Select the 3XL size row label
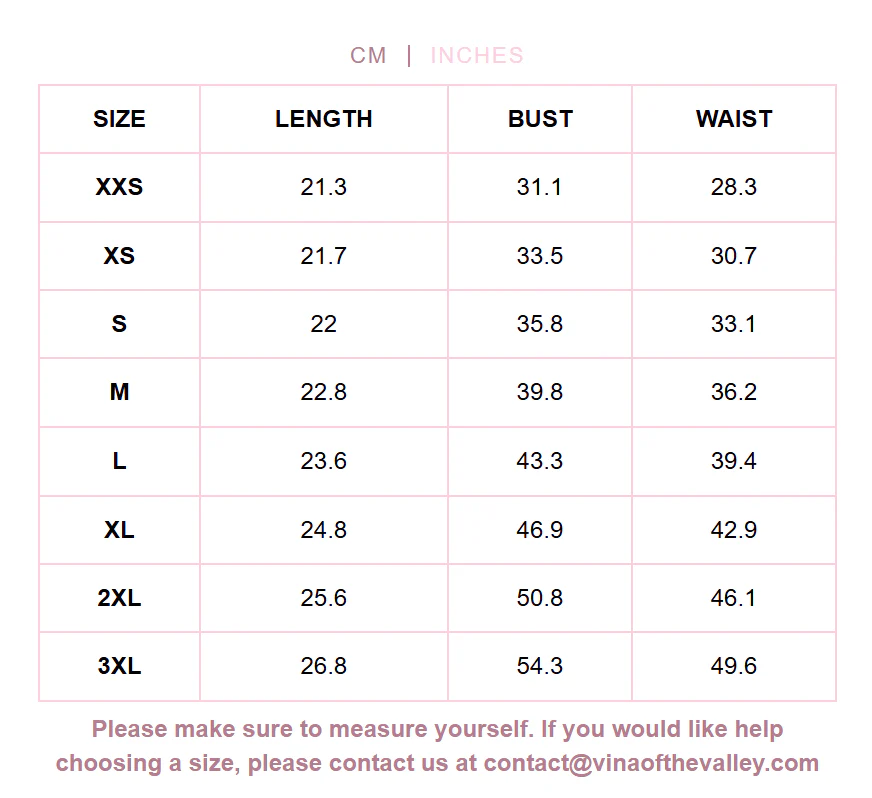This screenshot has width=872, height=798. click(x=119, y=666)
